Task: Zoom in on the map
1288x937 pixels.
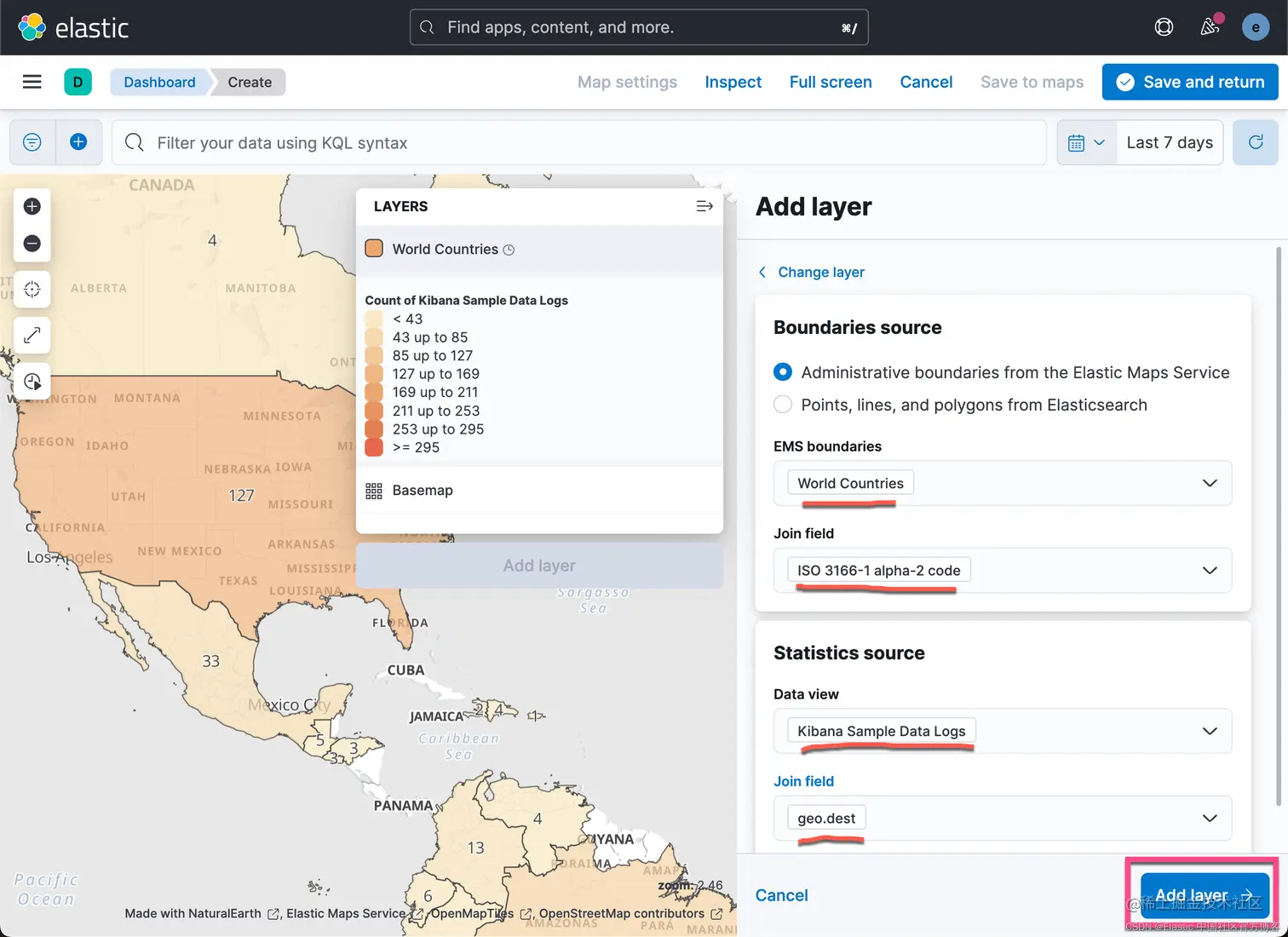Action: point(32,206)
